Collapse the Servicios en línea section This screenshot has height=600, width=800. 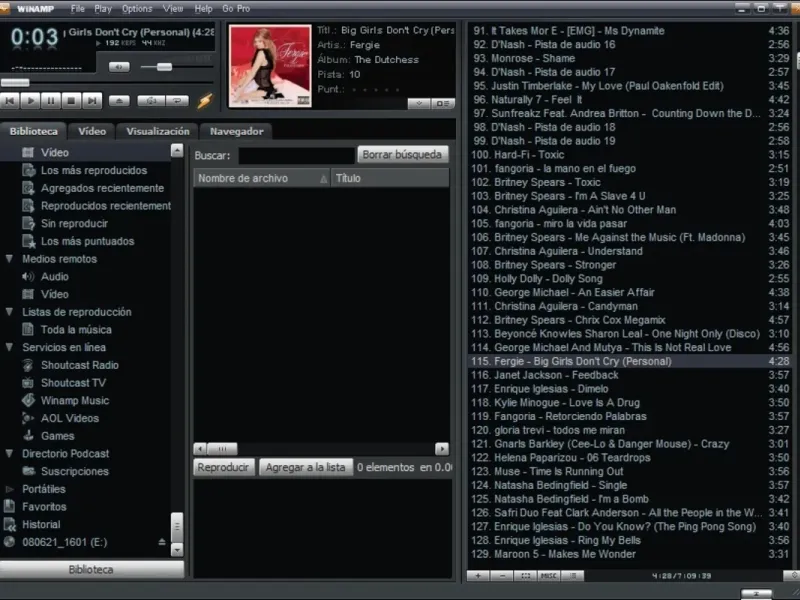pyautogui.click(x=10, y=347)
